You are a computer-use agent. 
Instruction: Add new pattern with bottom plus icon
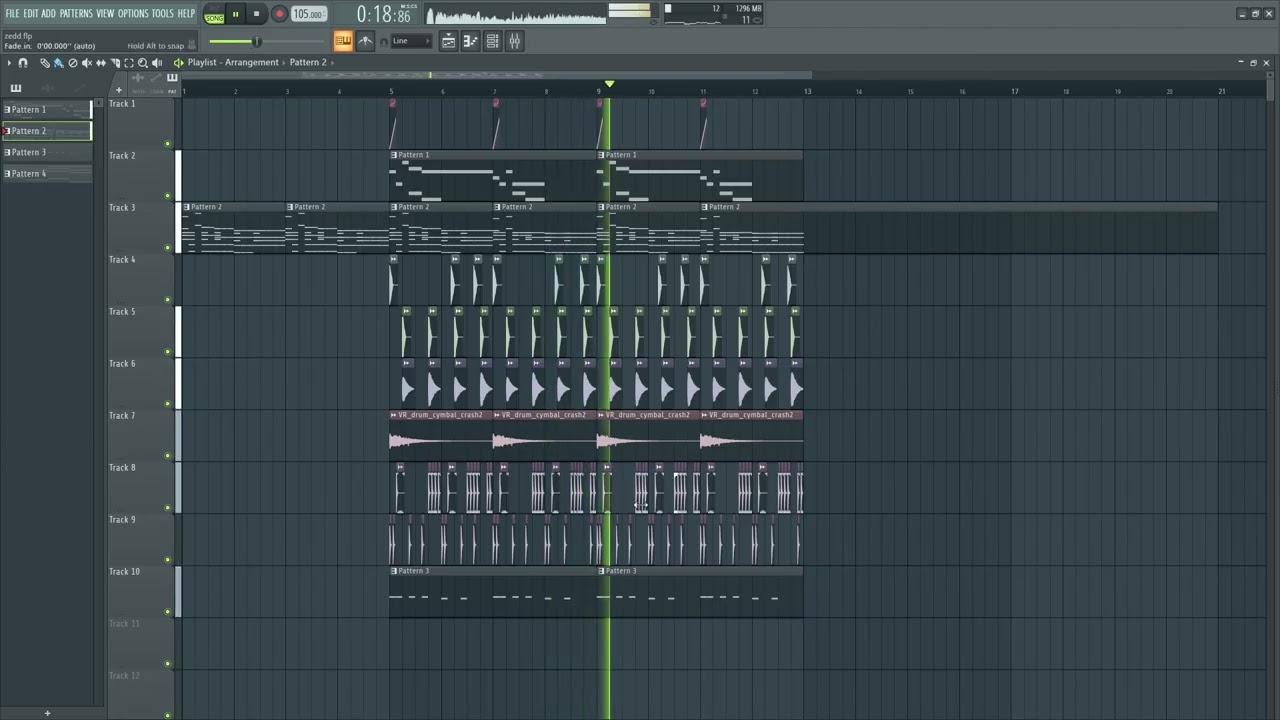tap(47, 713)
